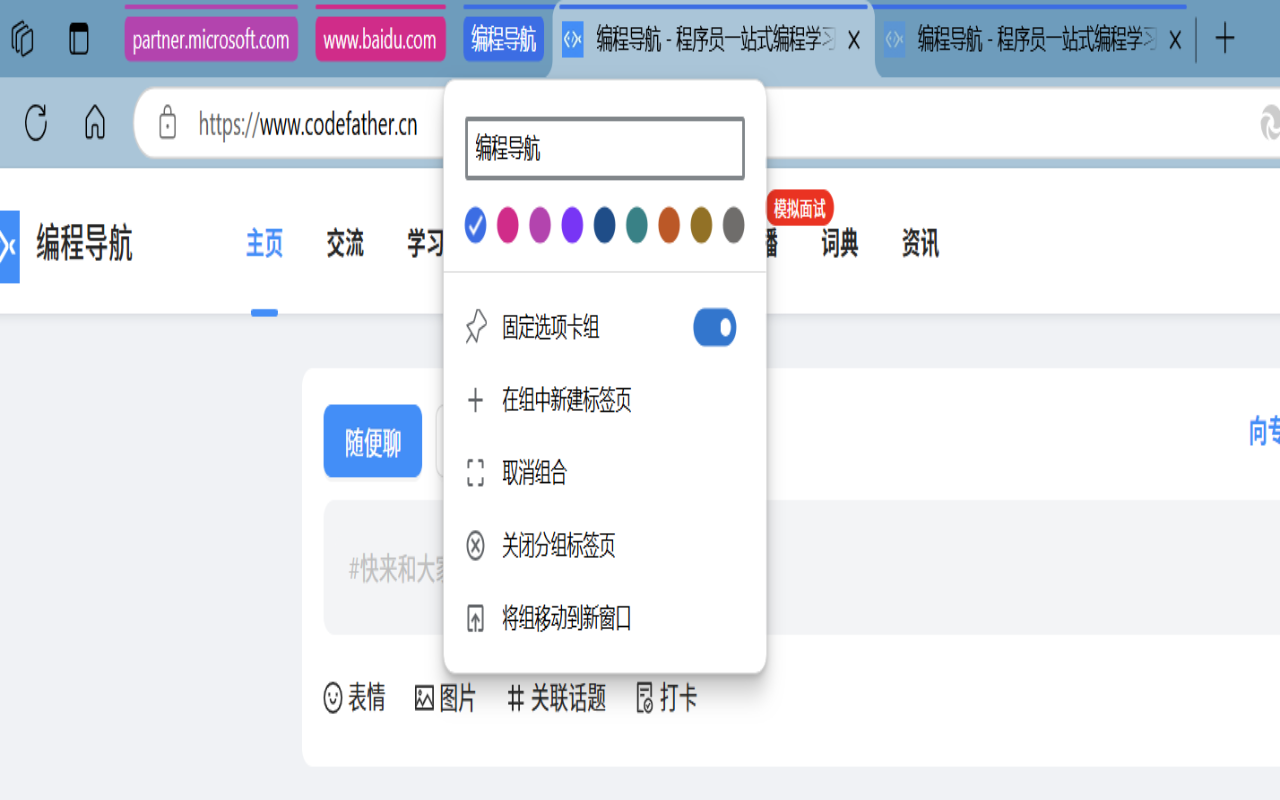The image size is (1280, 800).
Task: Choose 关闭分组标签页 in the menu
Action: pos(558,546)
